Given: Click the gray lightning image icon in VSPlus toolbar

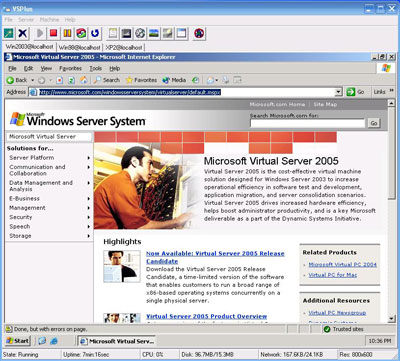Looking at the screenshot, I should pyautogui.click(x=168, y=33).
